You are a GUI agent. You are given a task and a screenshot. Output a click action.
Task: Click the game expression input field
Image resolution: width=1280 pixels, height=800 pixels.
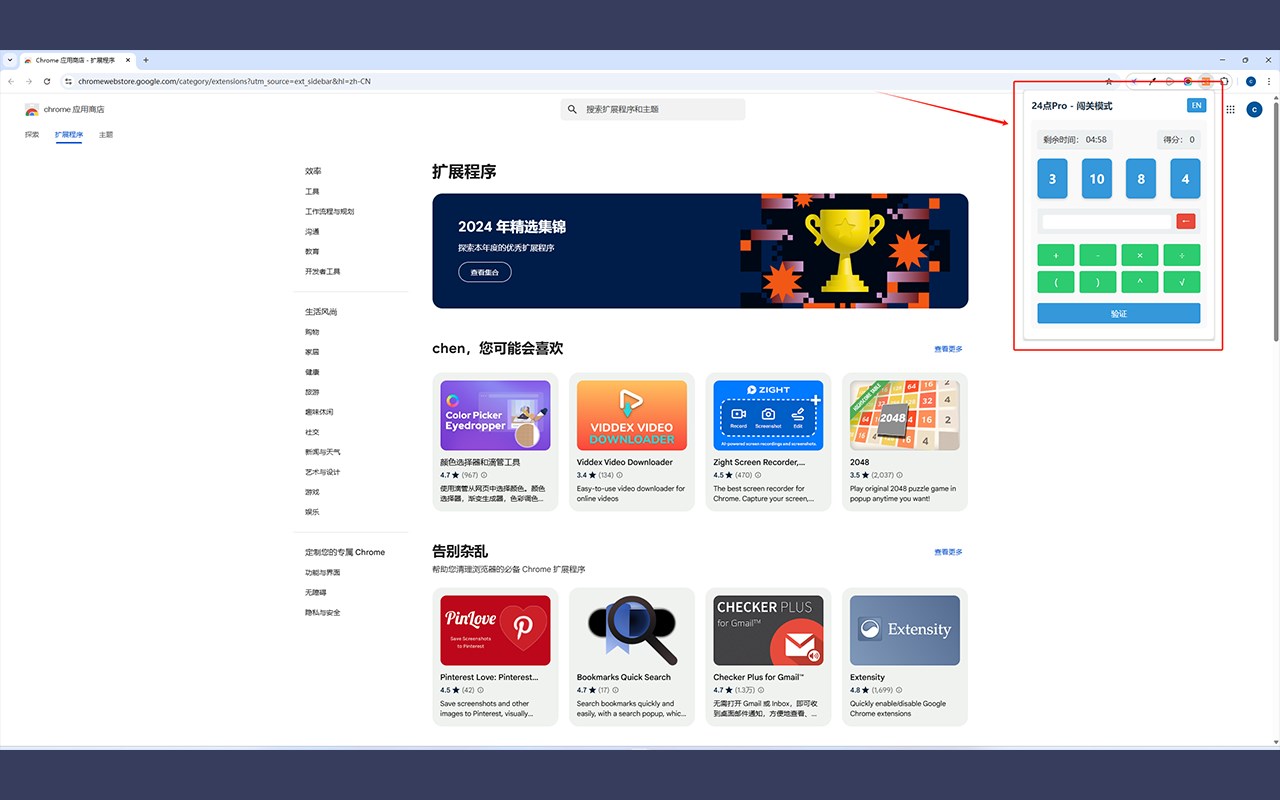coord(1106,222)
